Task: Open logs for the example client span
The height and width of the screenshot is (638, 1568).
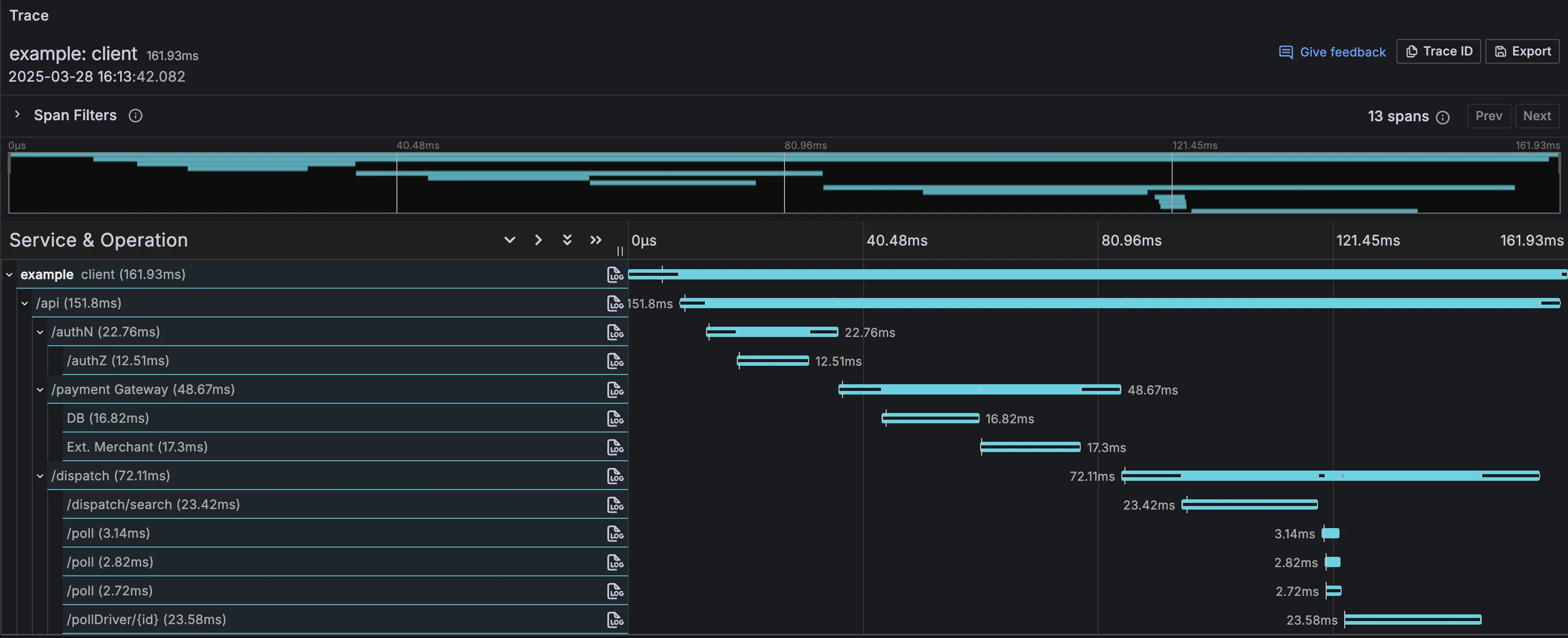Action: click(616, 274)
